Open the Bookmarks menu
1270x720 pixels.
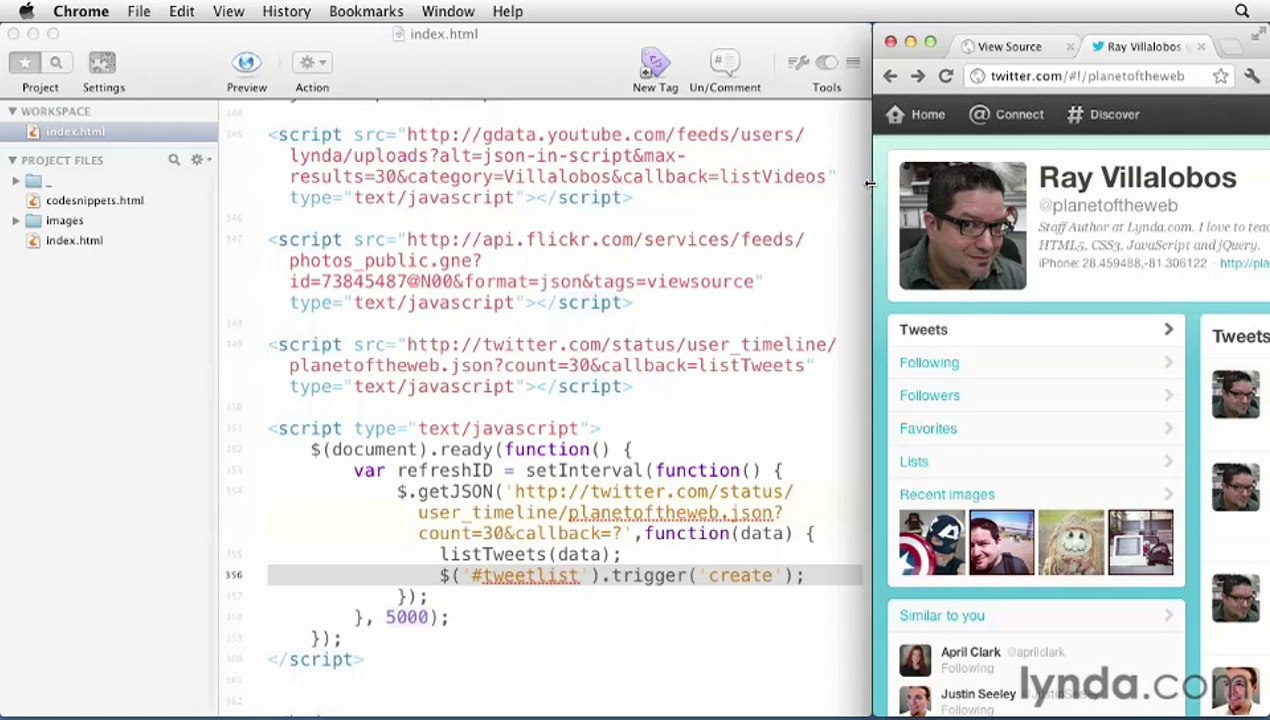pos(366,11)
